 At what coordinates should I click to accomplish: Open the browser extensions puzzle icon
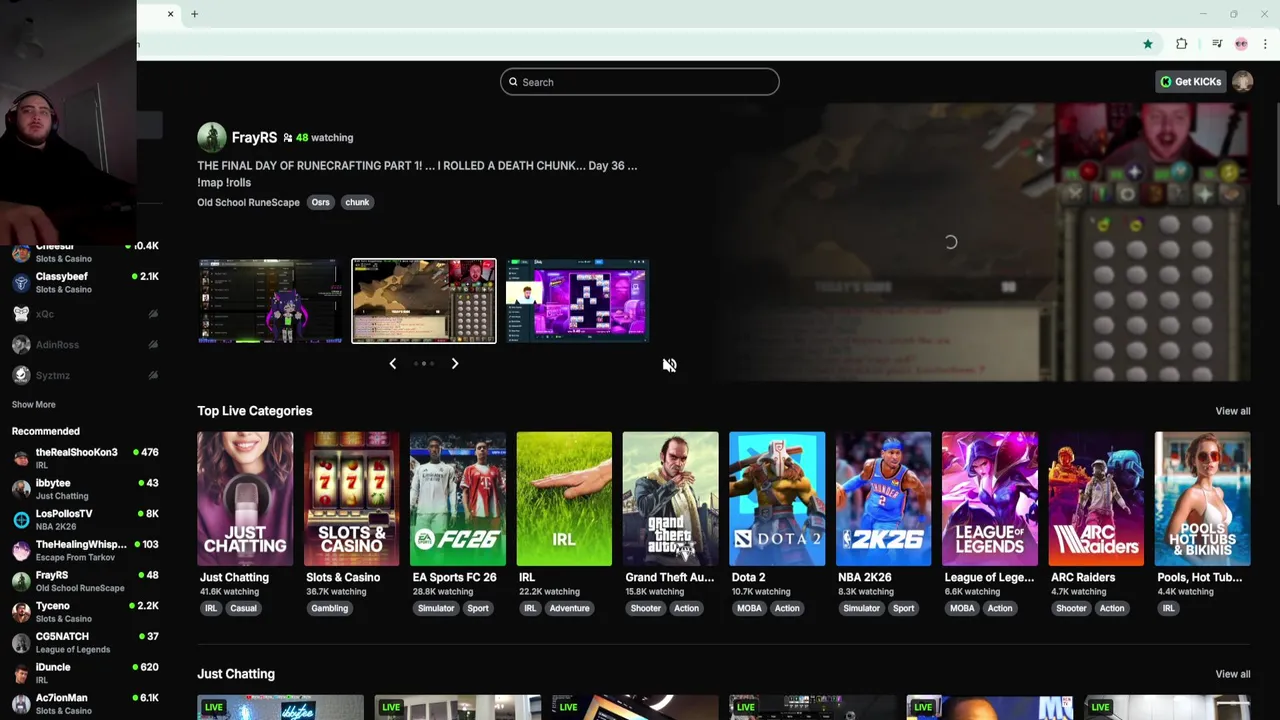1182,44
